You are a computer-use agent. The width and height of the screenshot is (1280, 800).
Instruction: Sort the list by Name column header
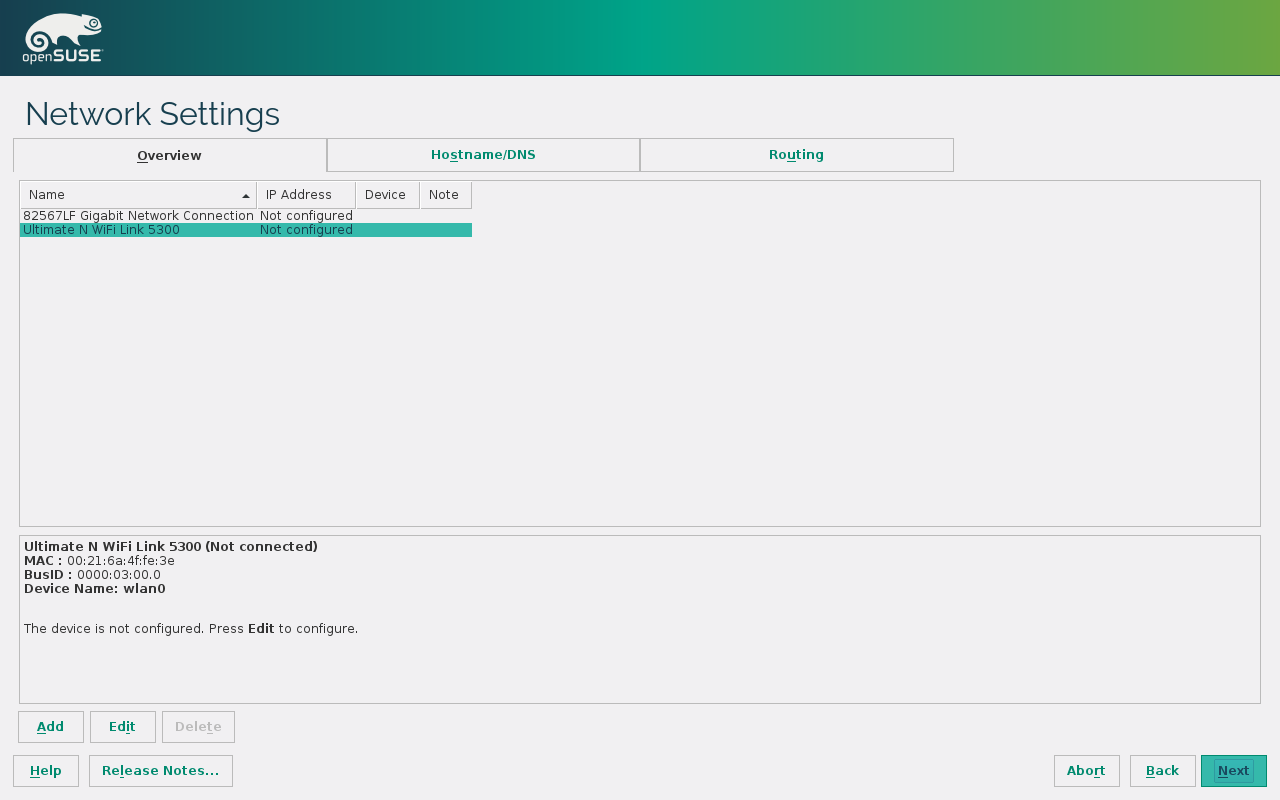[130, 195]
